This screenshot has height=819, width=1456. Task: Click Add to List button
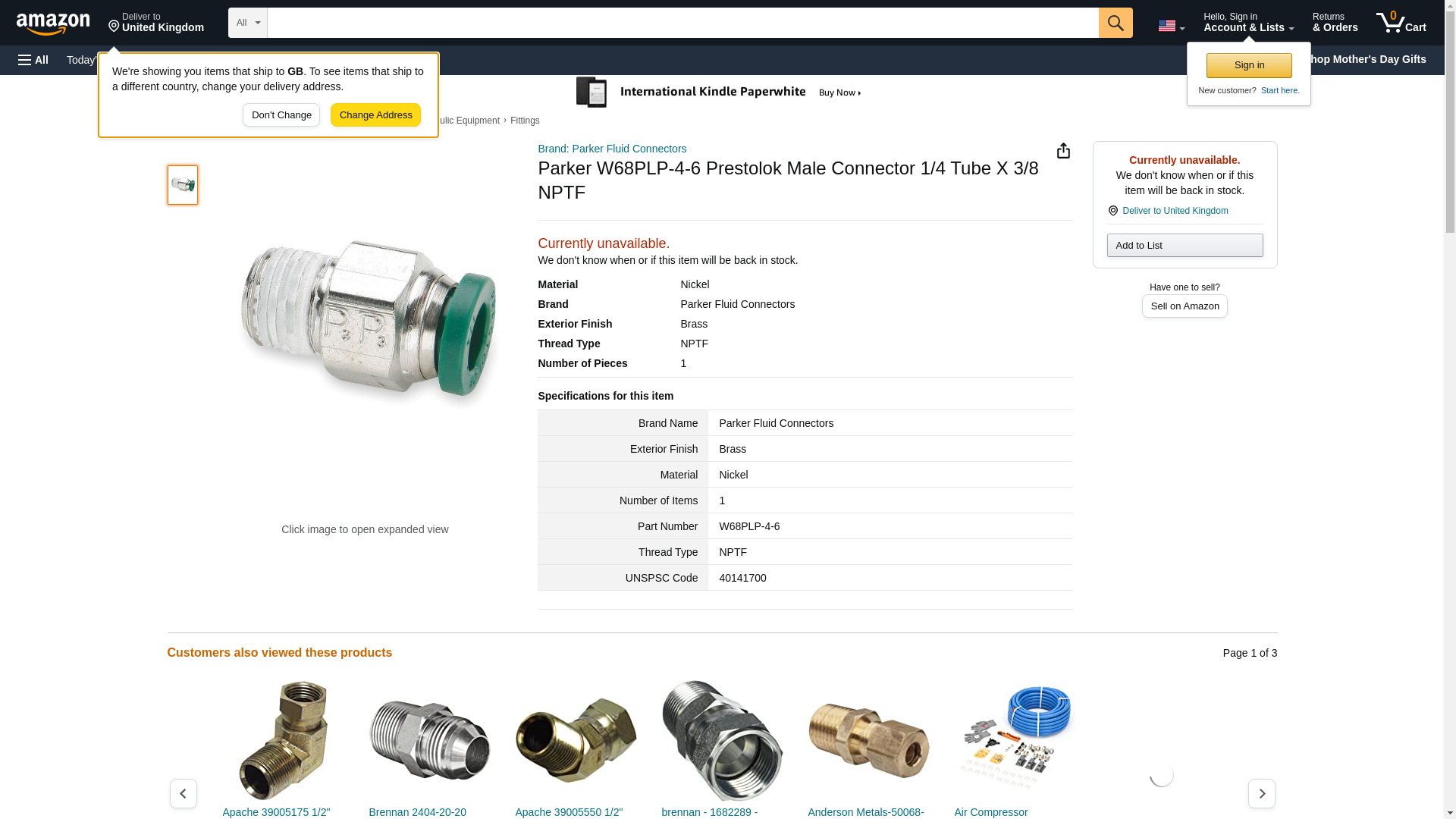point(1185,245)
